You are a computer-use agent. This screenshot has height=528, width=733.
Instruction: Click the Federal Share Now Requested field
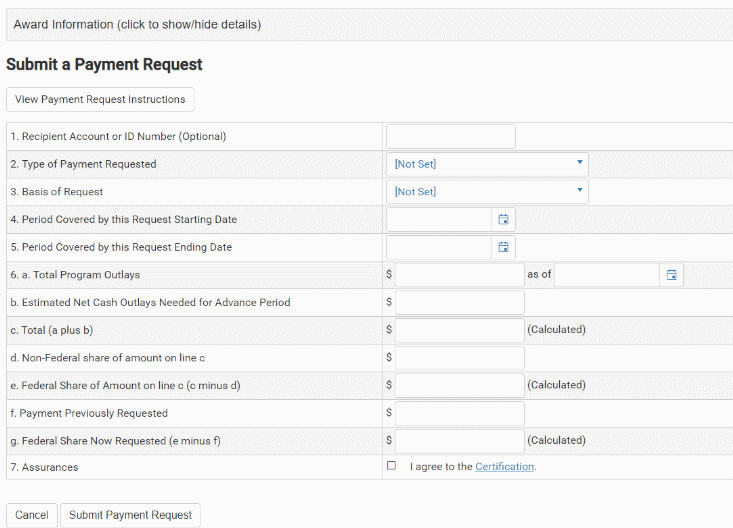tap(459, 440)
